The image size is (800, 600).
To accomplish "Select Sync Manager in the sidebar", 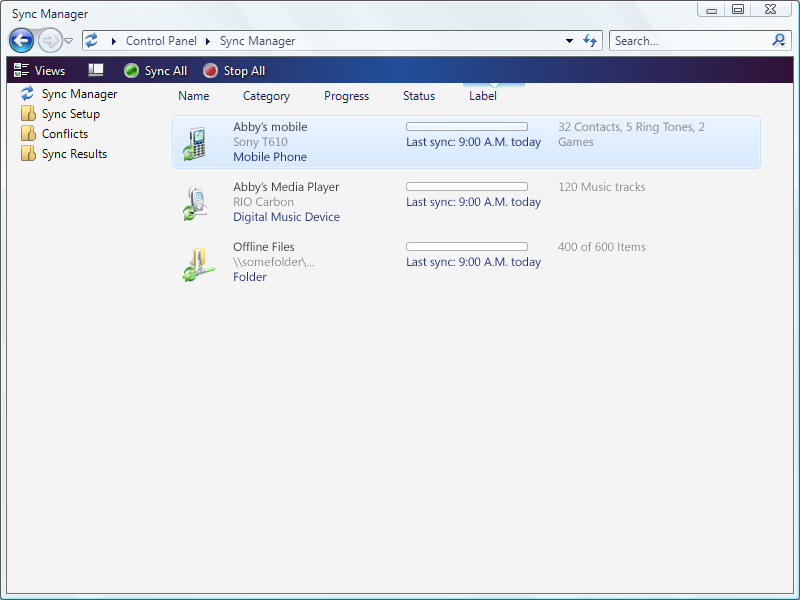I will tap(79, 94).
